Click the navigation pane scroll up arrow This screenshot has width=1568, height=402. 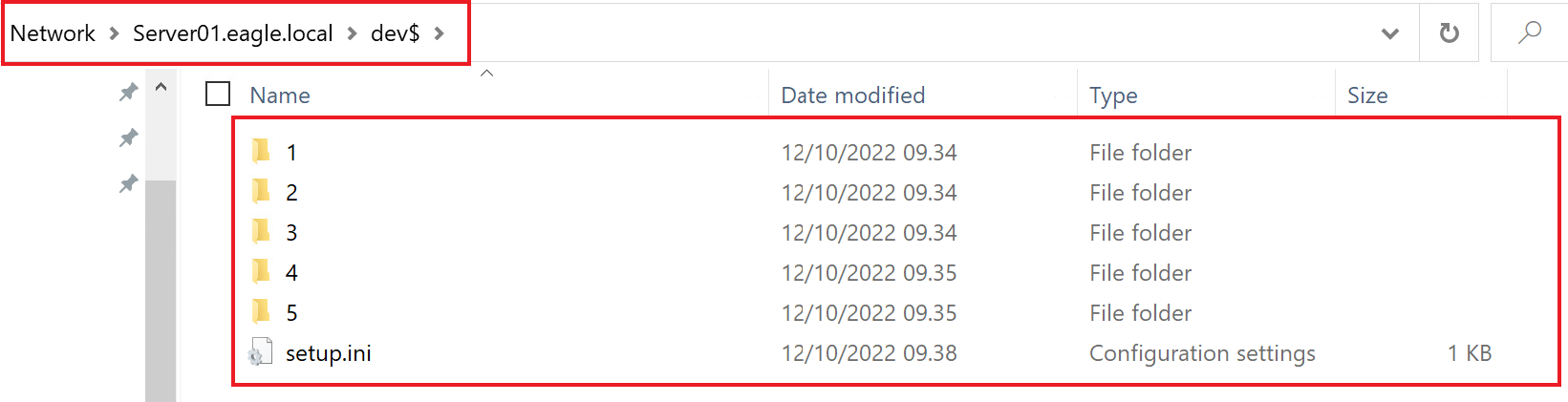161,88
